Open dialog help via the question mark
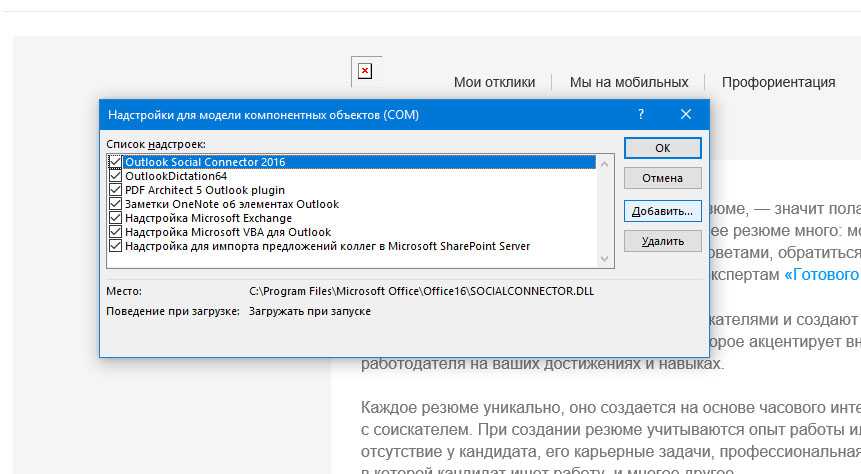Viewport: 861px width, 474px height. 640,114
